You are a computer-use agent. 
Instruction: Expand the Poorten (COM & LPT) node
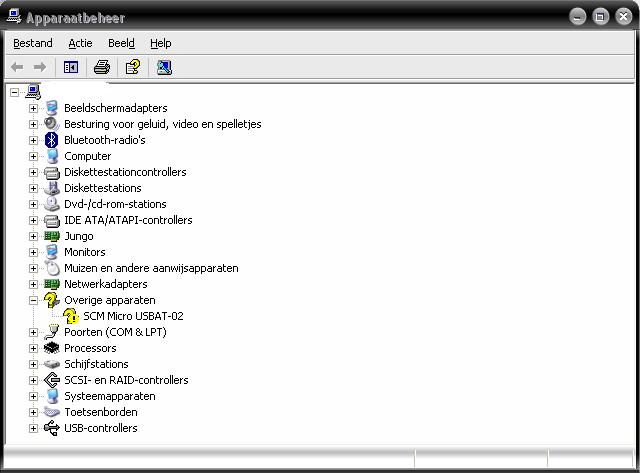pyautogui.click(x=33, y=332)
